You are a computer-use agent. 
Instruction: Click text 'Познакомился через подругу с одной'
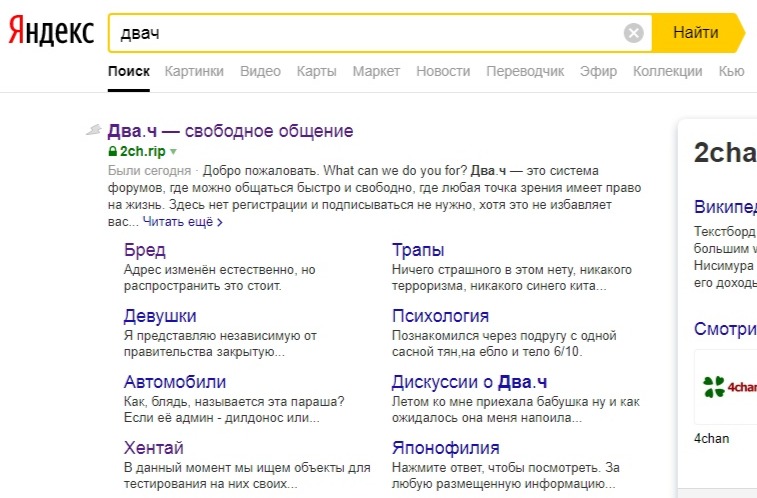[x=504, y=336]
